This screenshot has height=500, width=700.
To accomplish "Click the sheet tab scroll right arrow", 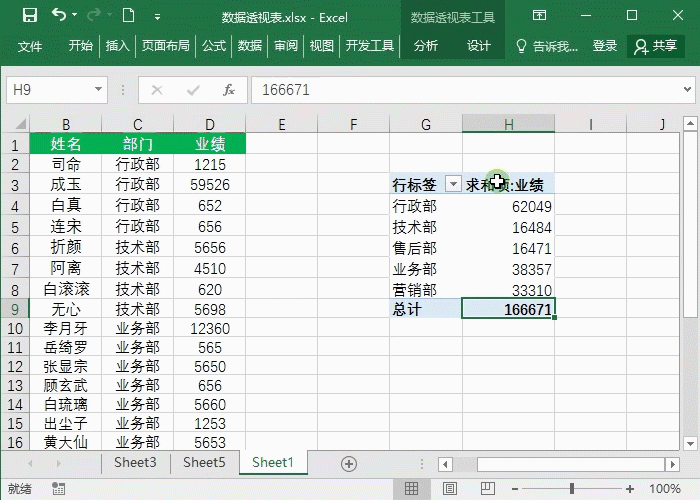I will [x=58, y=464].
